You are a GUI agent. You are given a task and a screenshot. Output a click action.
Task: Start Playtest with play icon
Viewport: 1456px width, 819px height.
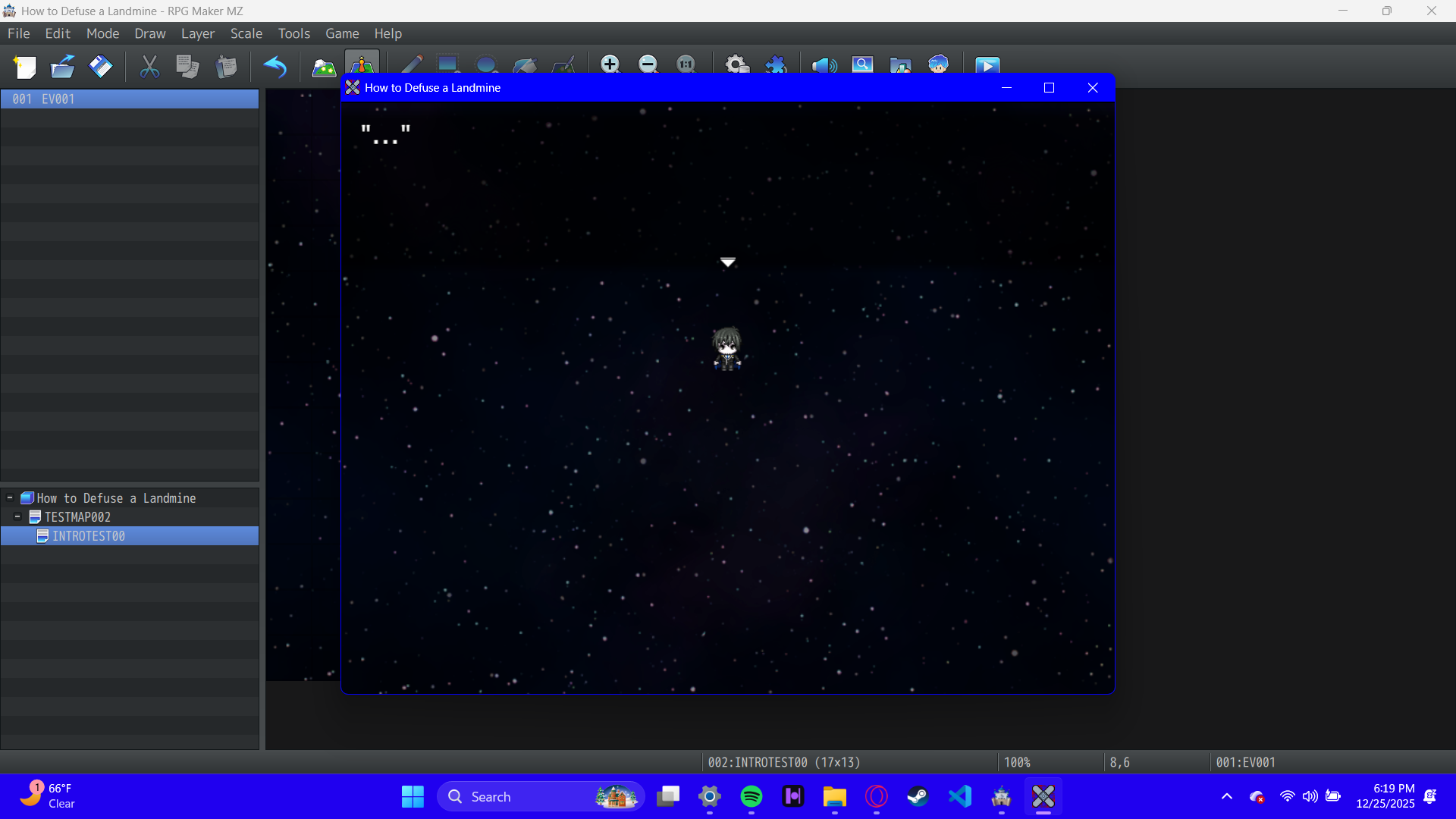pyautogui.click(x=987, y=65)
